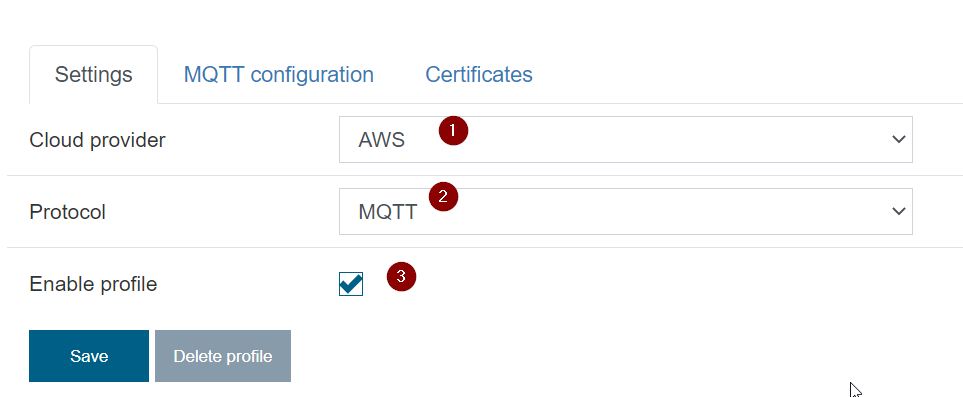Switch to the MQTT configuration tab
The image size is (963, 397).
pyautogui.click(x=279, y=74)
